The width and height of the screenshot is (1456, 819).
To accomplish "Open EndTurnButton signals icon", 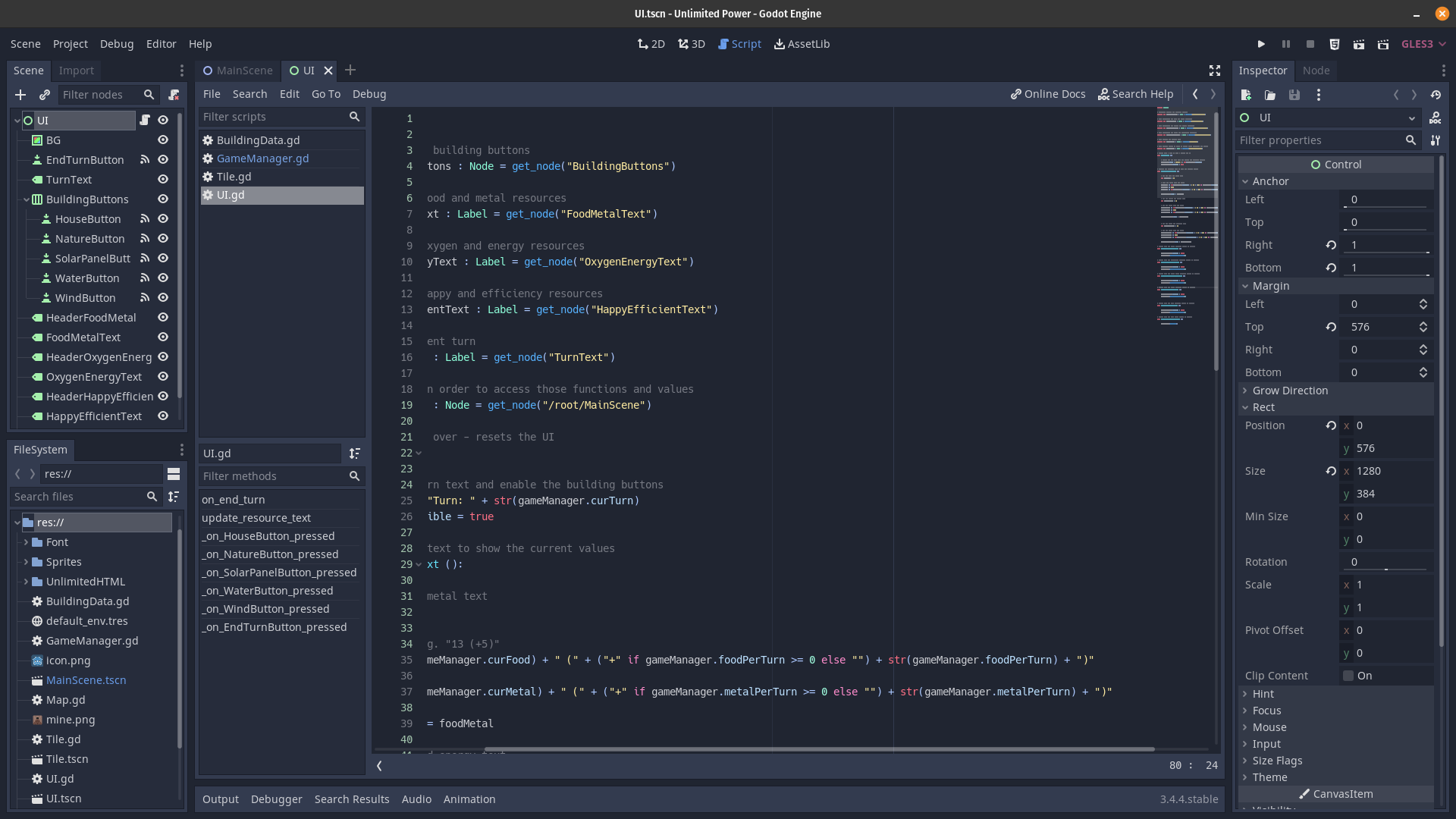I will (x=144, y=160).
